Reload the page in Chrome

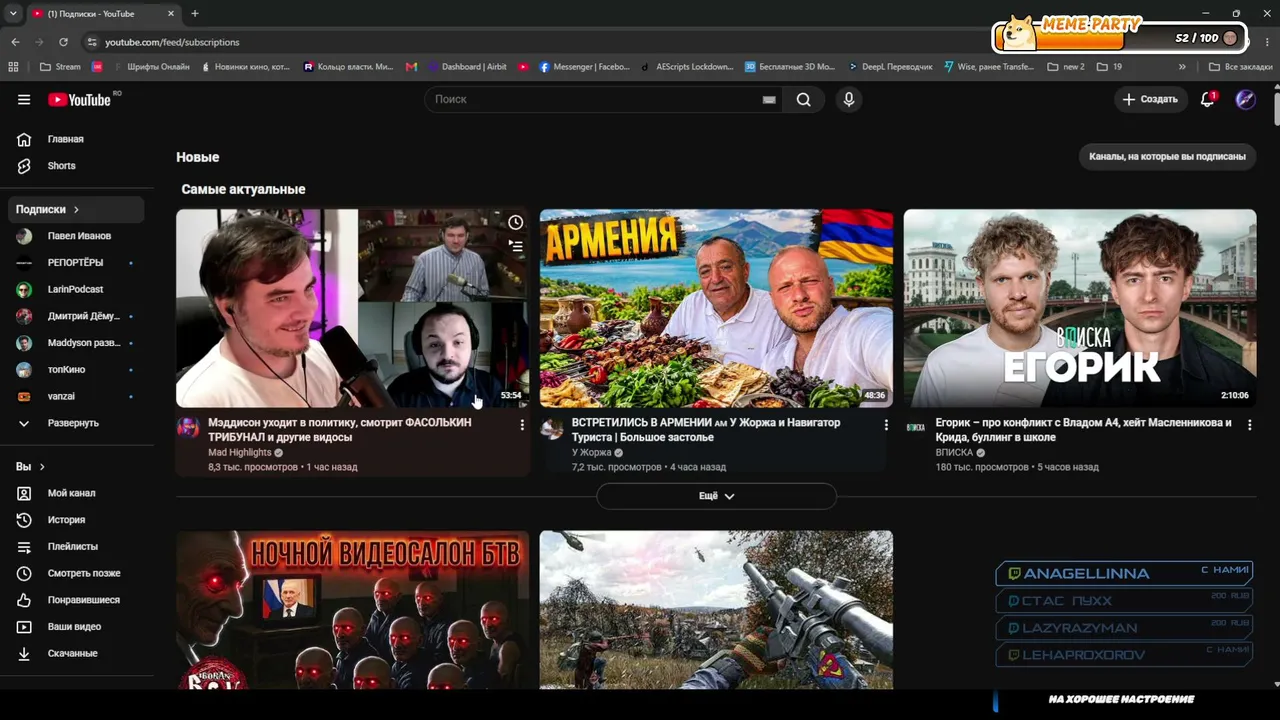[63, 42]
